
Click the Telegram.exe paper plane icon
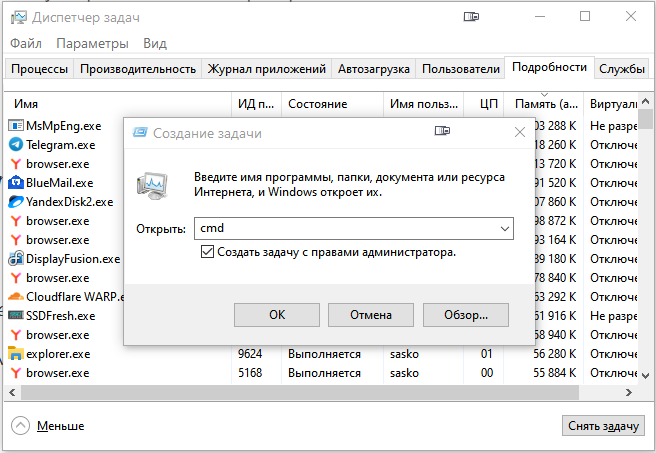(x=15, y=145)
